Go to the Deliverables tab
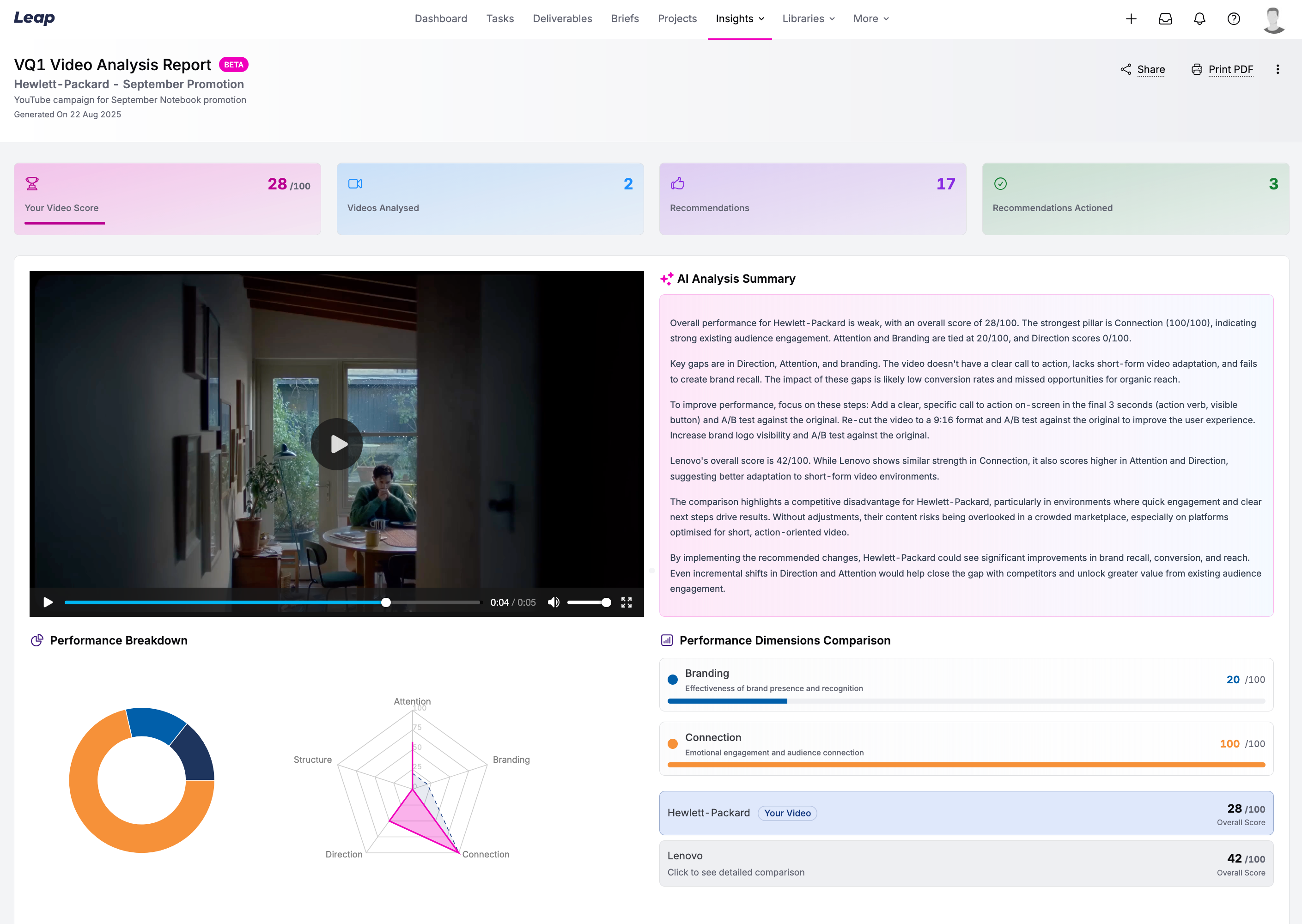The image size is (1302, 924). click(562, 19)
